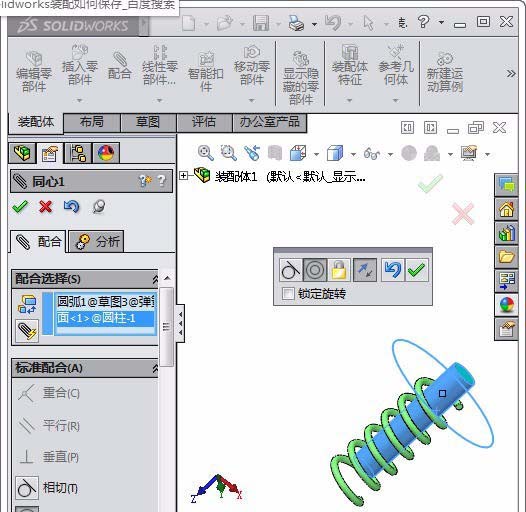Image resolution: width=526 pixels, height=512 pixels.
Task: Confirm mate with green checkmark in PropertyManager
Action: [20, 206]
